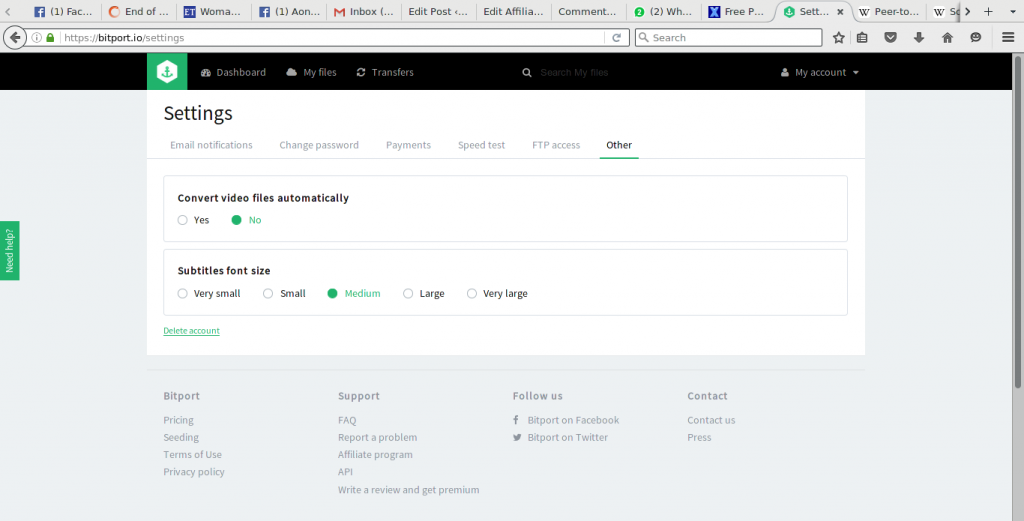Open the Transfers page

(x=384, y=72)
